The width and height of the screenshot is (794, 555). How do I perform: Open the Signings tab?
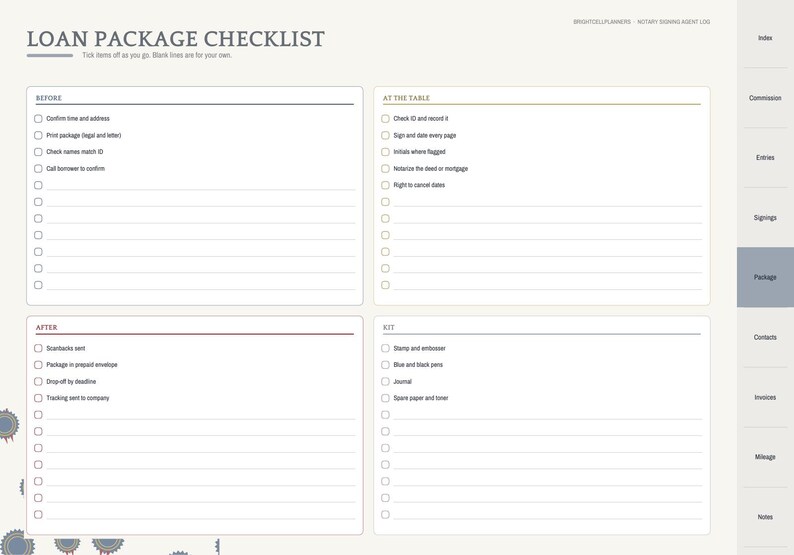click(x=765, y=217)
